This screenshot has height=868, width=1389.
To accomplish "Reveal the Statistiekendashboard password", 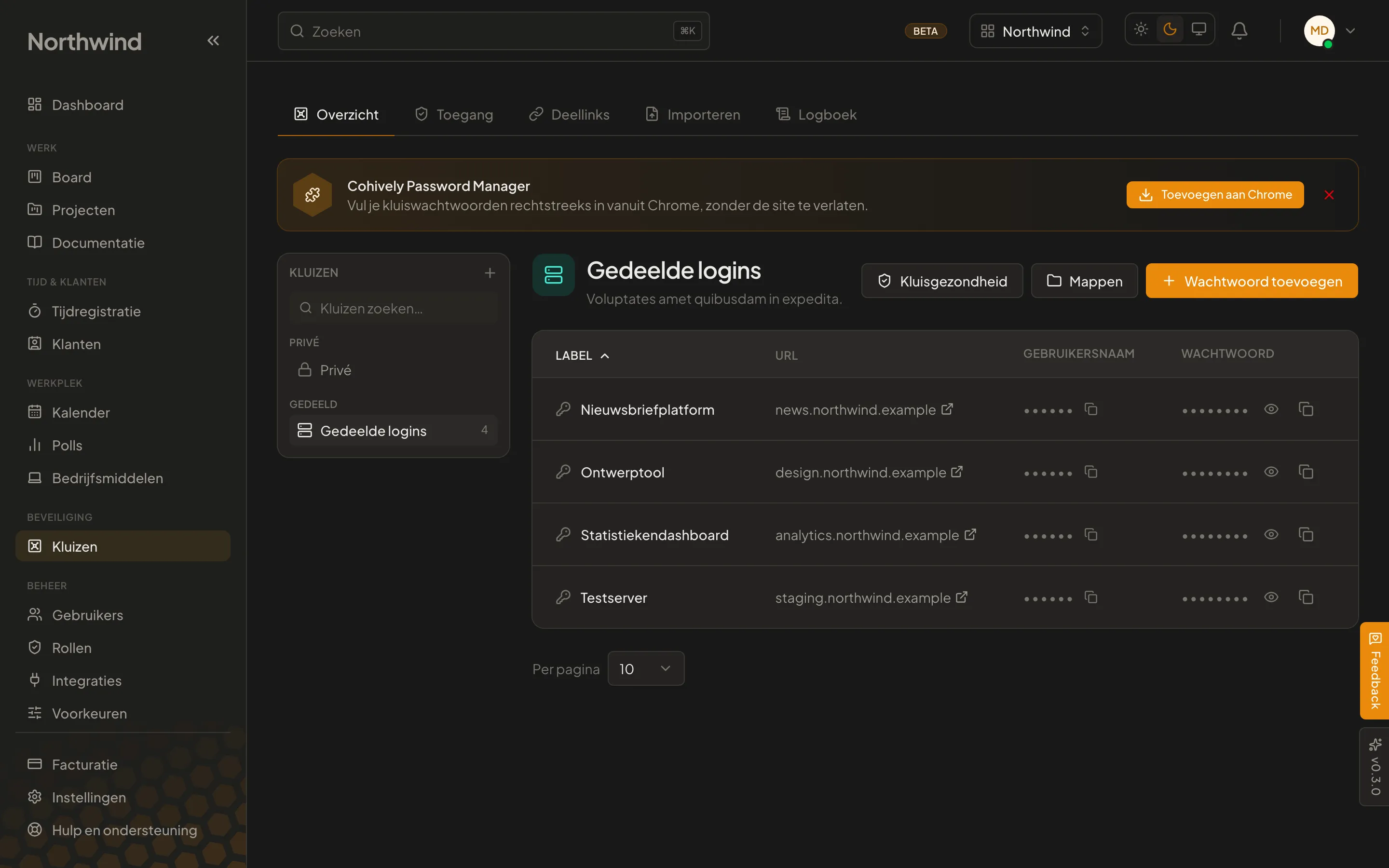I will coord(1271,534).
